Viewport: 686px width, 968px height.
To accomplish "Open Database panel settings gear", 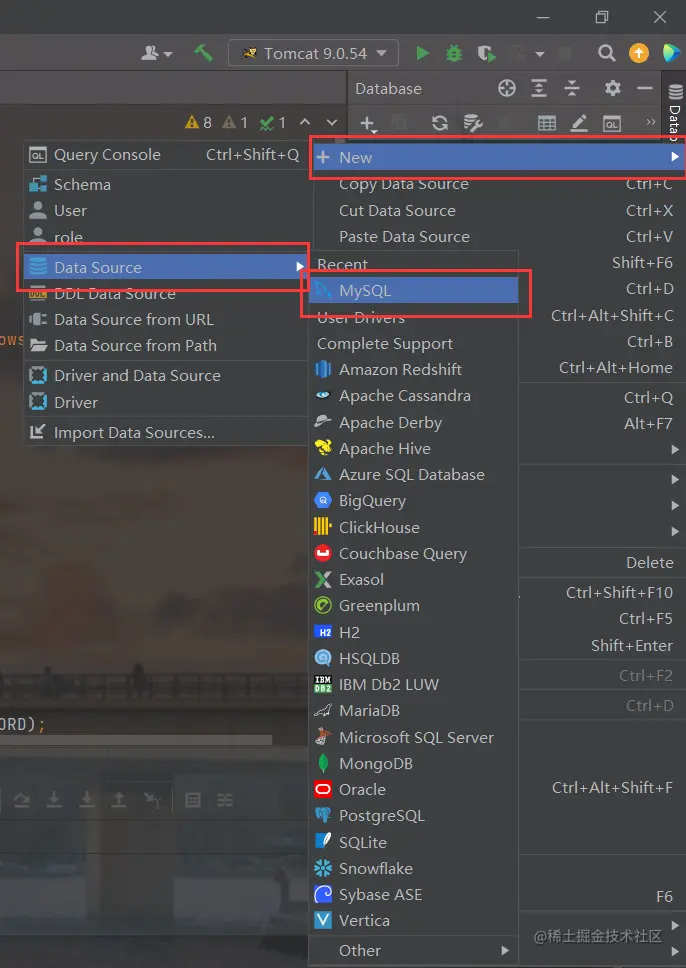I will [x=612, y=88].
